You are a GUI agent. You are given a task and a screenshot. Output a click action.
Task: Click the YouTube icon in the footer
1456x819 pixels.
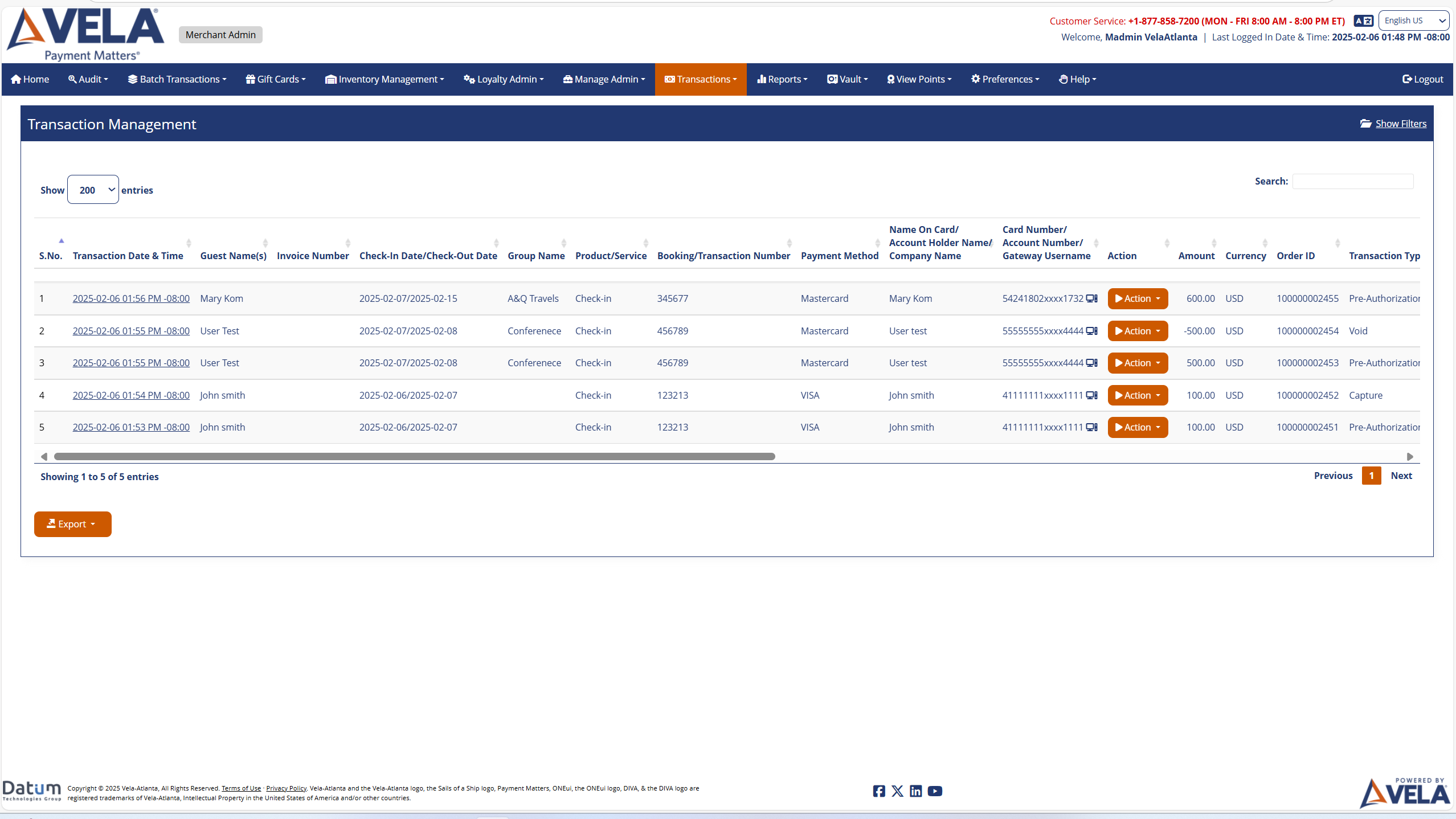(935, 791)
